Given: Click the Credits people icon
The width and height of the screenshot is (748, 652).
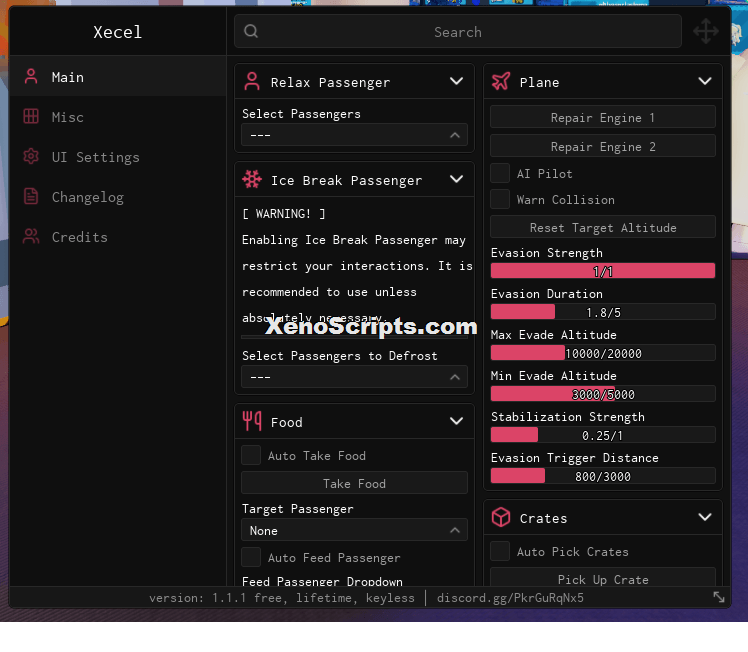Looking at the screenshot, I should point(31,237).
